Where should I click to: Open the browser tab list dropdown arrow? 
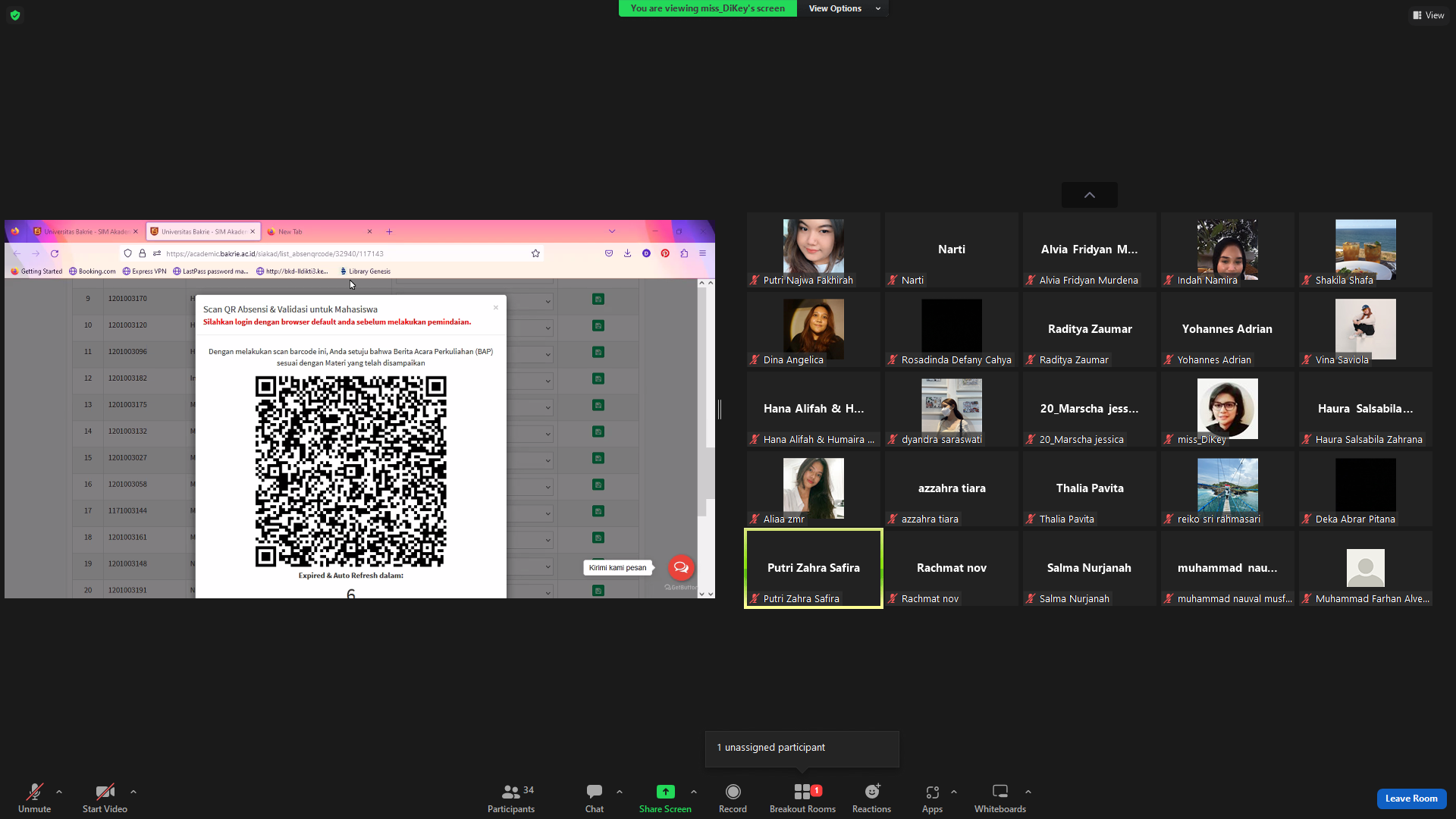pyautogui.click(x=612, y=231)
